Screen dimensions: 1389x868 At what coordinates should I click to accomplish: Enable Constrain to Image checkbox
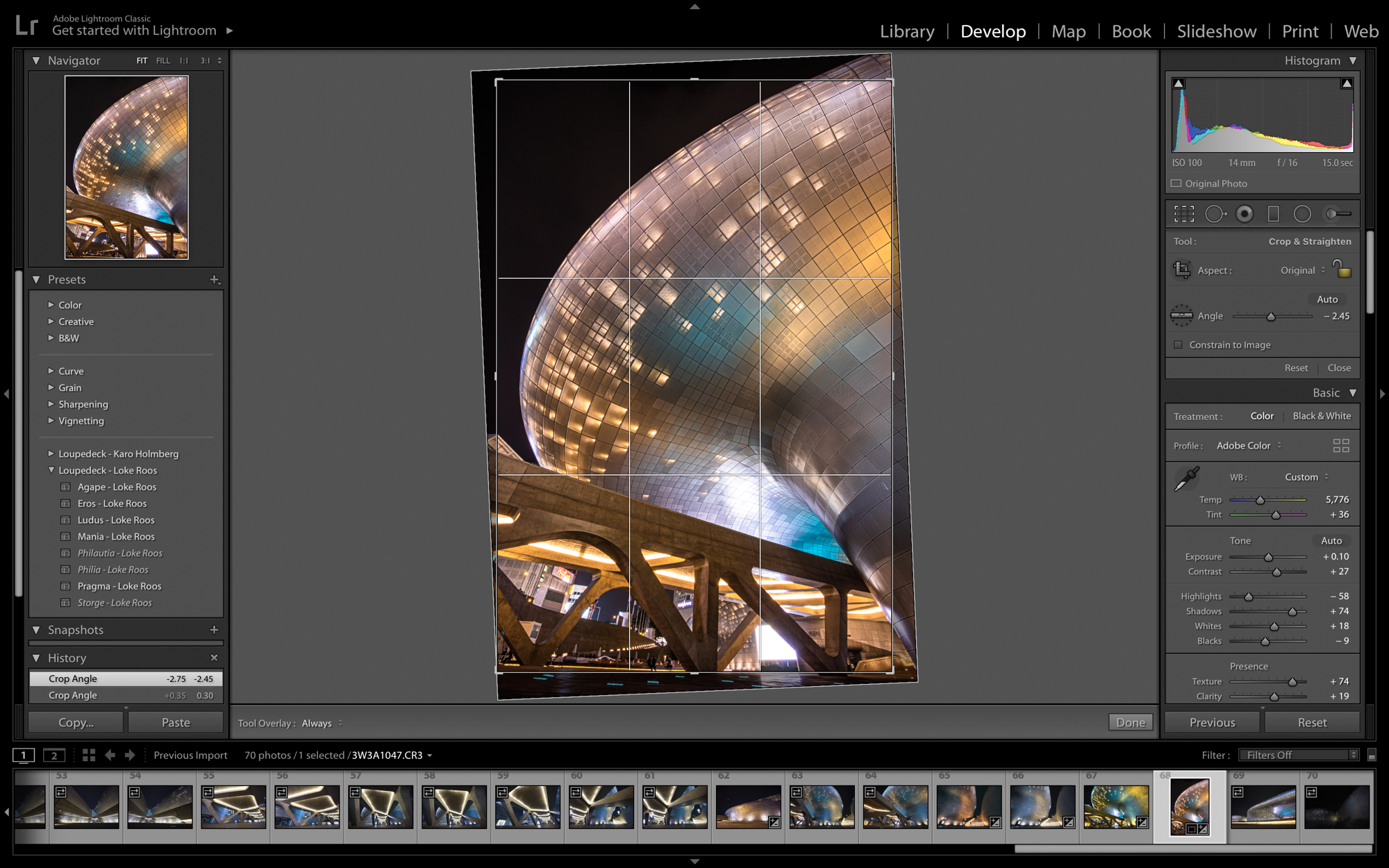pos(1178,344)
